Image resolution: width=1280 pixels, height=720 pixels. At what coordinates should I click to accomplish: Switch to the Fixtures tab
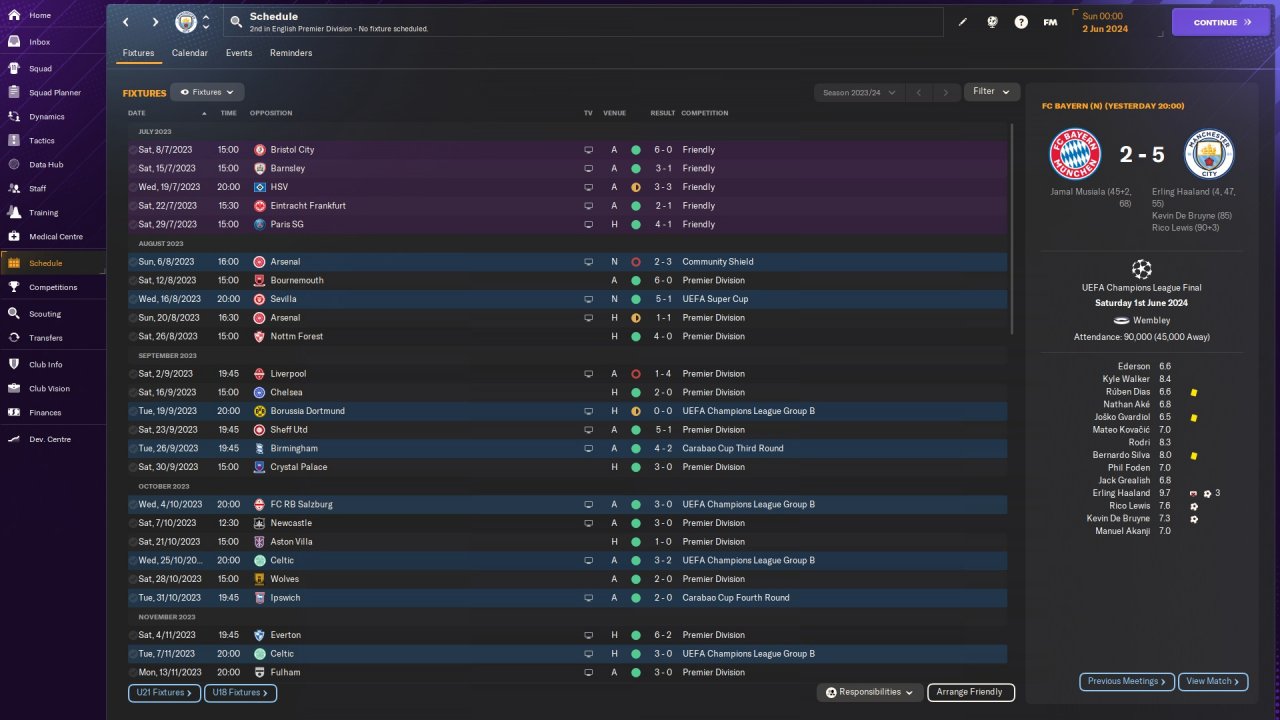pyautogui.click(x=139, y=53)
